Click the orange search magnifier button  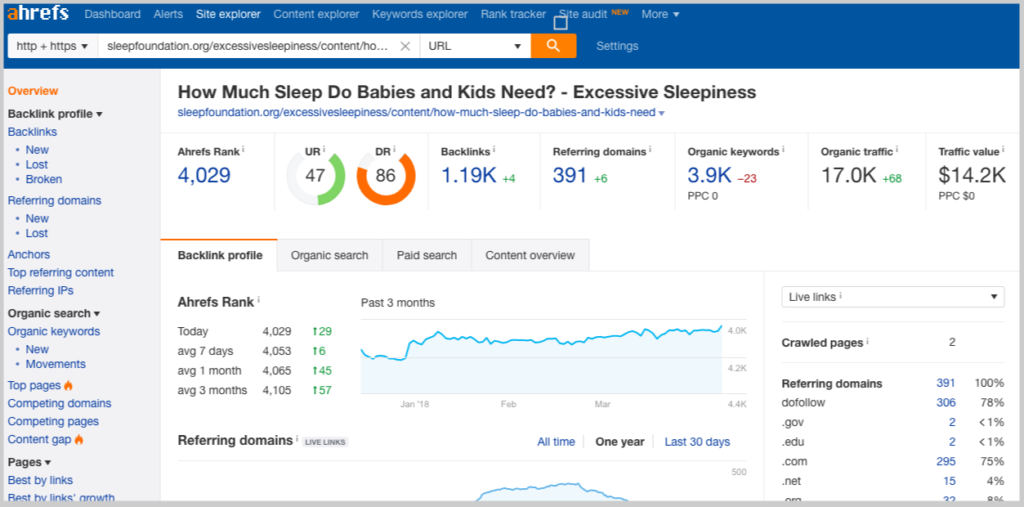point(553,46)
